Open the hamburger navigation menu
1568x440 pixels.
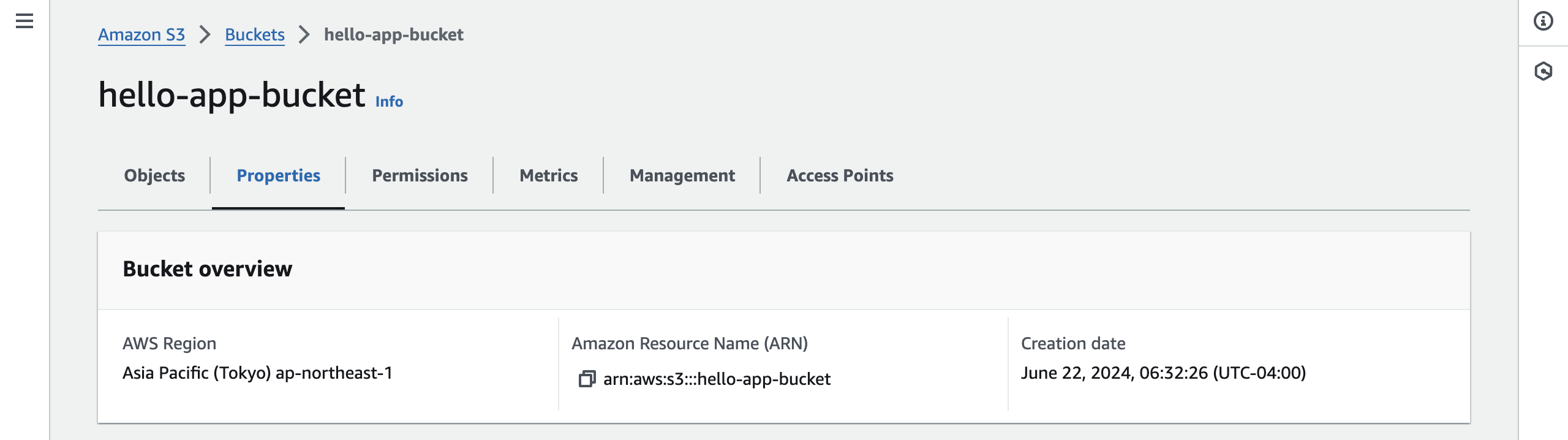24,21
